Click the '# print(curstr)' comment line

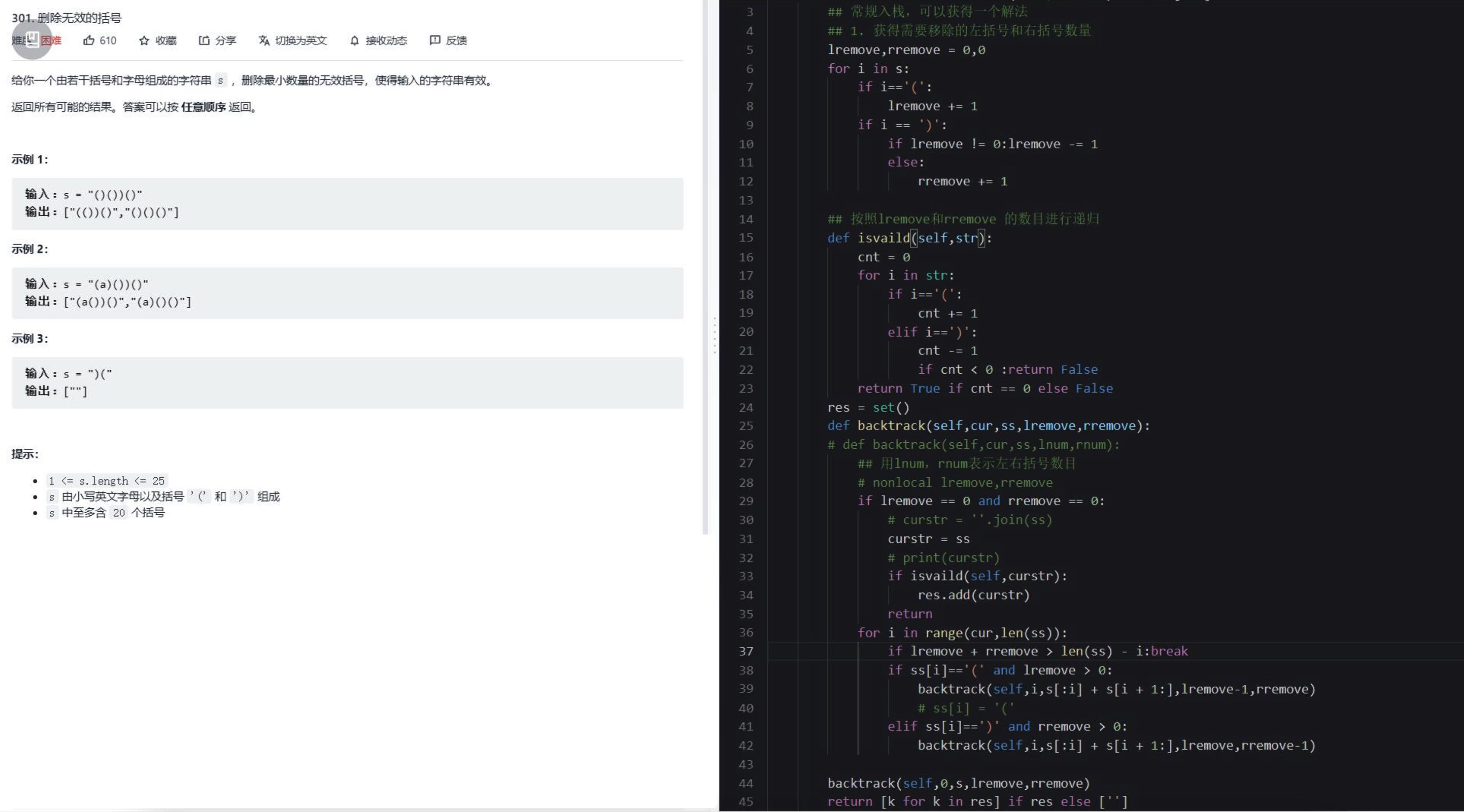click(x=943, y=558)
